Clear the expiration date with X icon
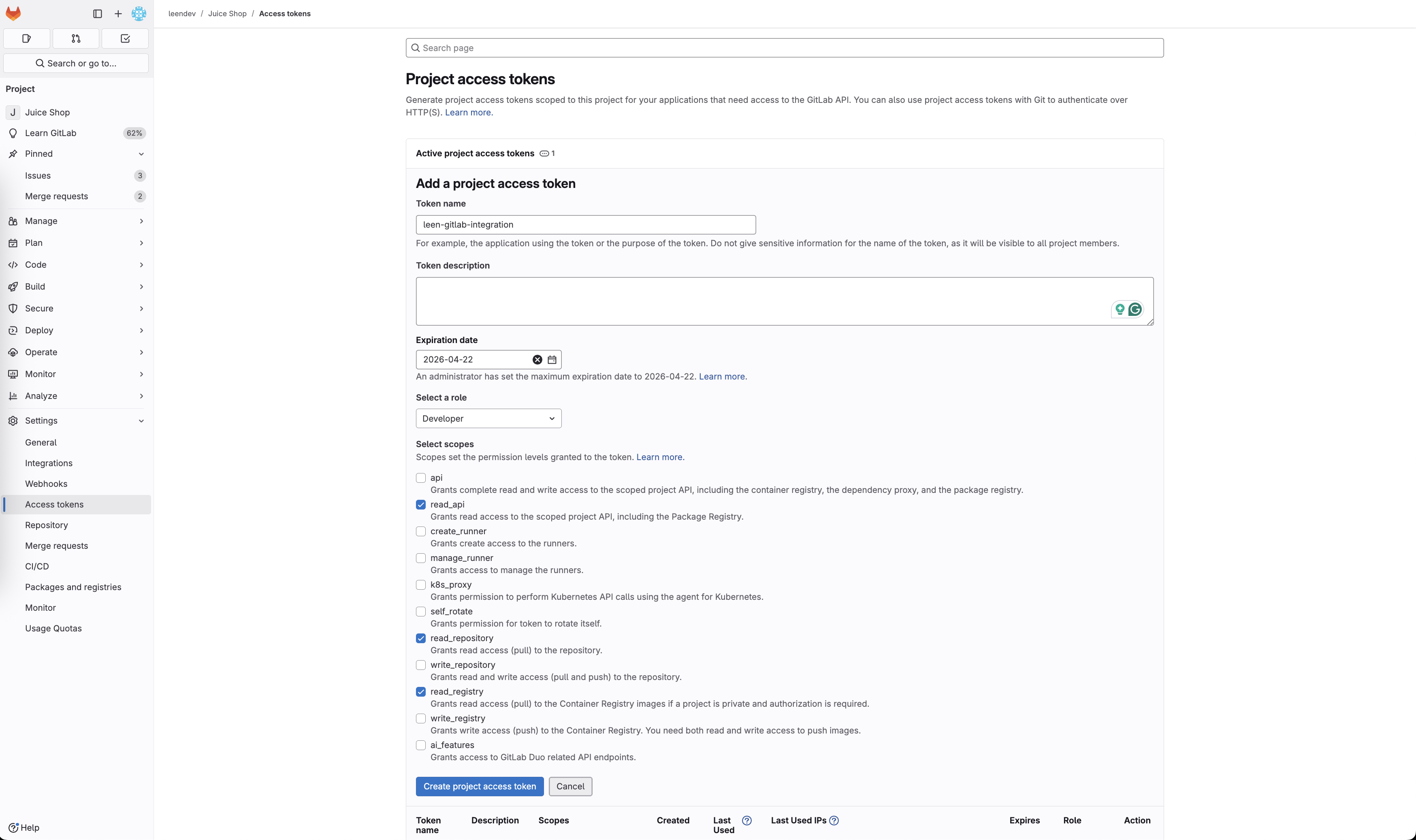Screen dimensions: 1416x840 [537, 359]
